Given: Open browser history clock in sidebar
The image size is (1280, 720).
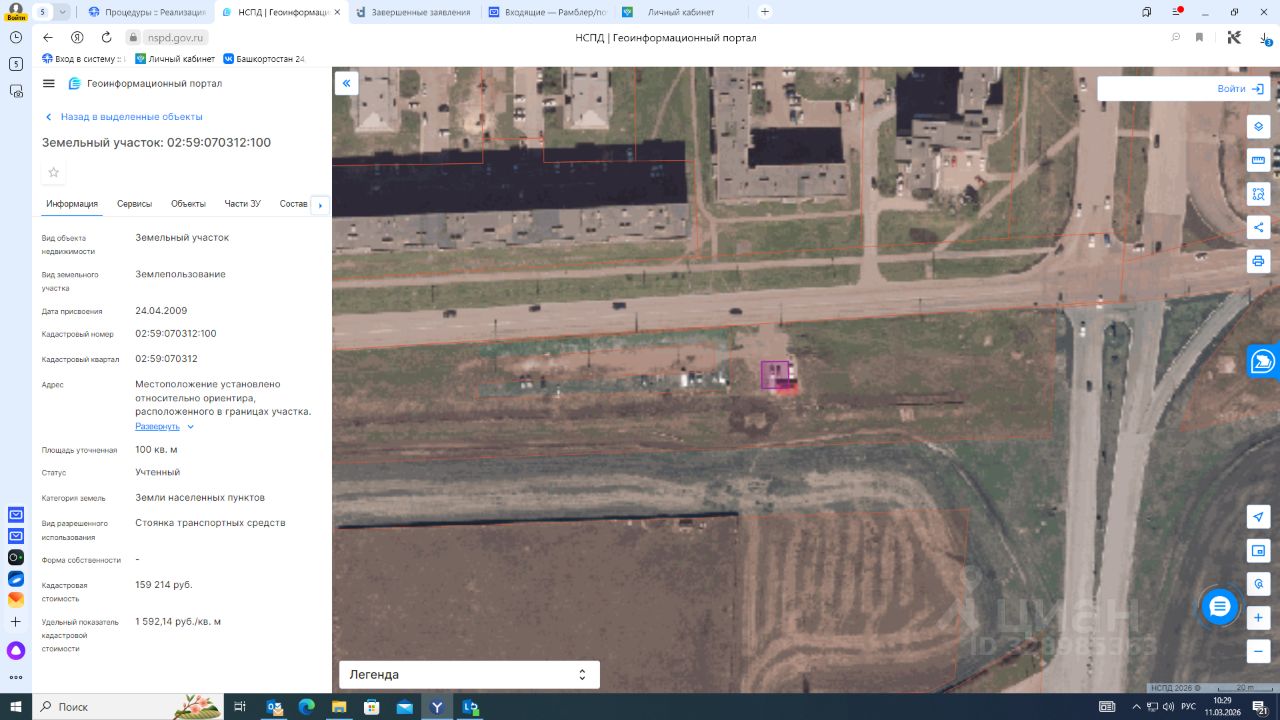Looking at the screenshot, I should coord(16,37).
